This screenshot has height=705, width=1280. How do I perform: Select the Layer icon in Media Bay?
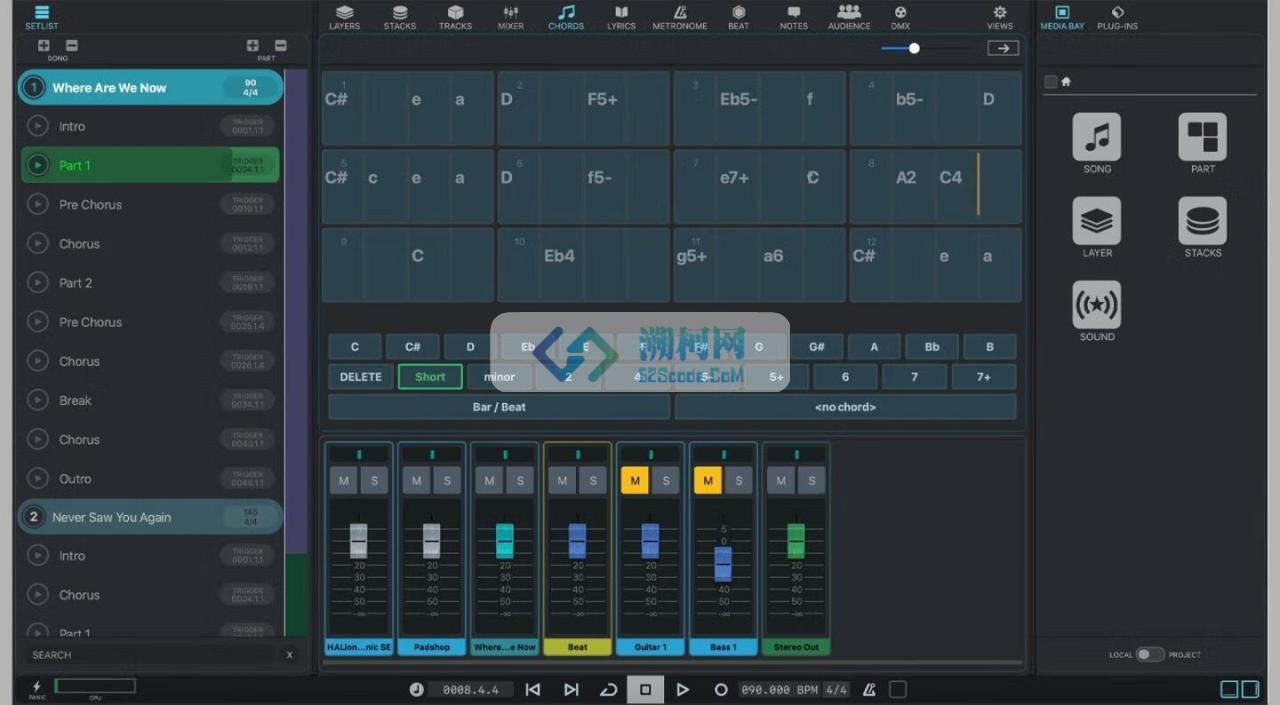pyautogui.click(x=1097, y=221)
